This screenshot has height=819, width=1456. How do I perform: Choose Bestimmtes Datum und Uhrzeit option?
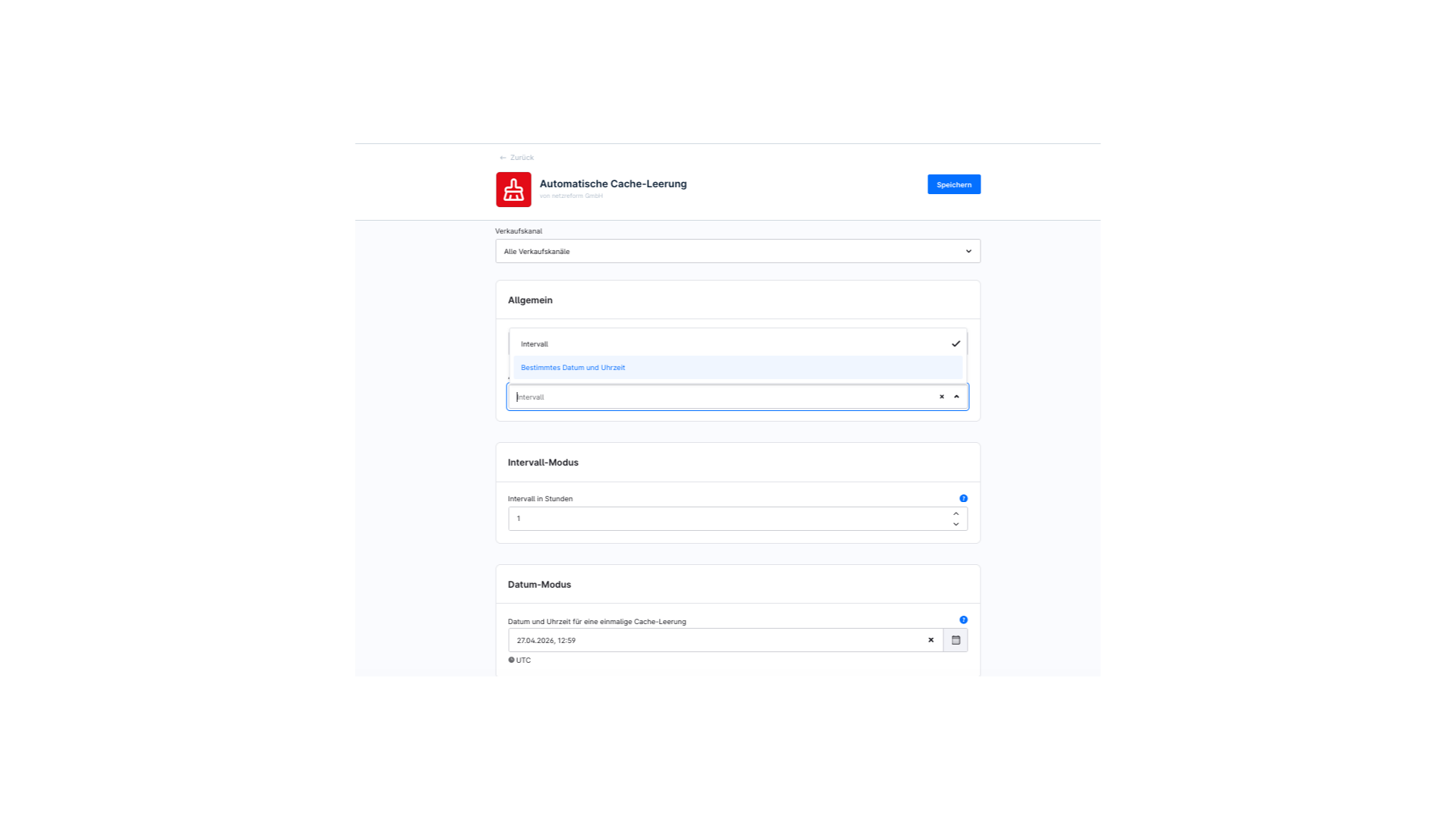pos(738,368)
